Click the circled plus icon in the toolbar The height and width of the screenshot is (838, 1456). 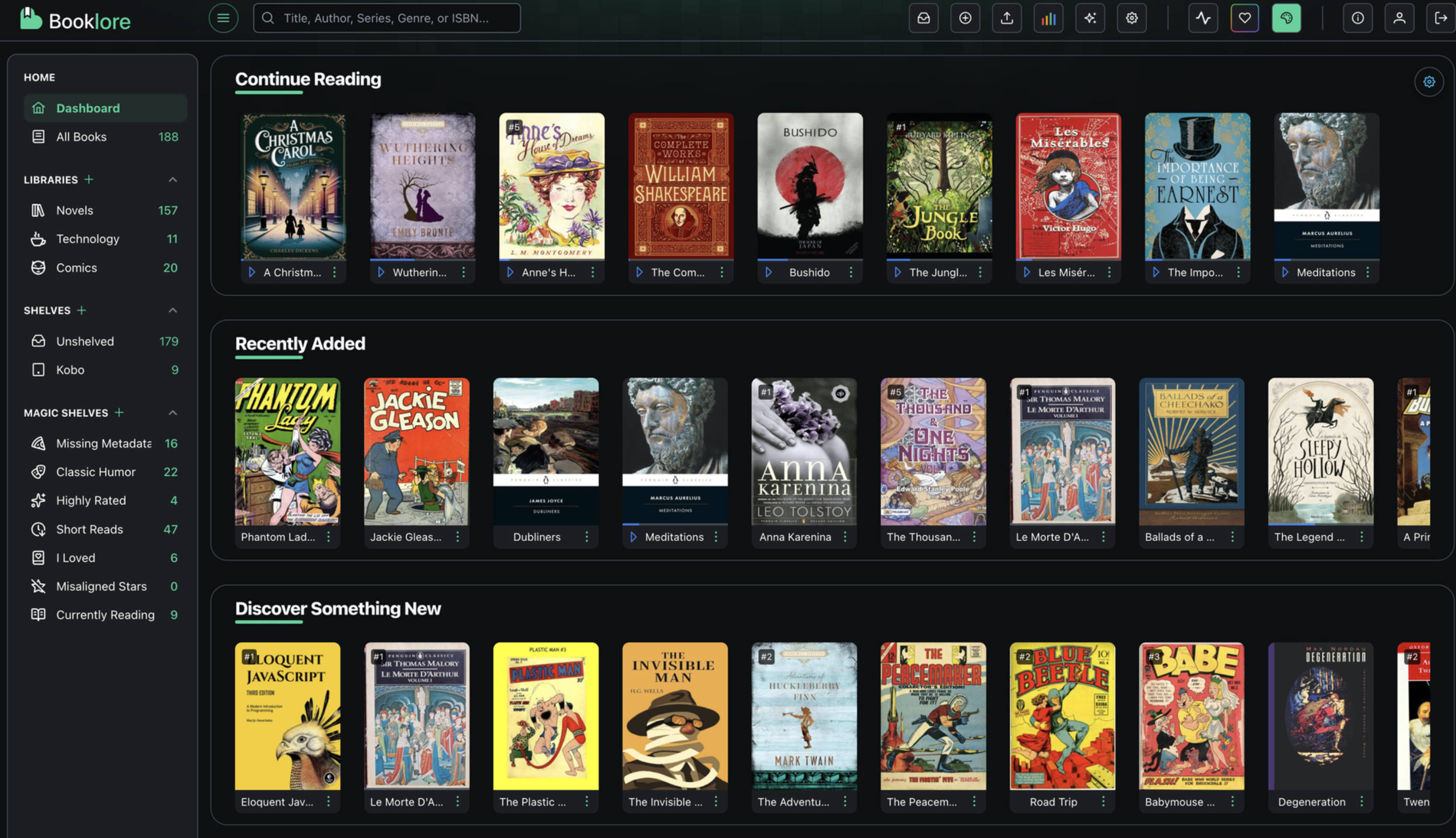tap(965, 18)
